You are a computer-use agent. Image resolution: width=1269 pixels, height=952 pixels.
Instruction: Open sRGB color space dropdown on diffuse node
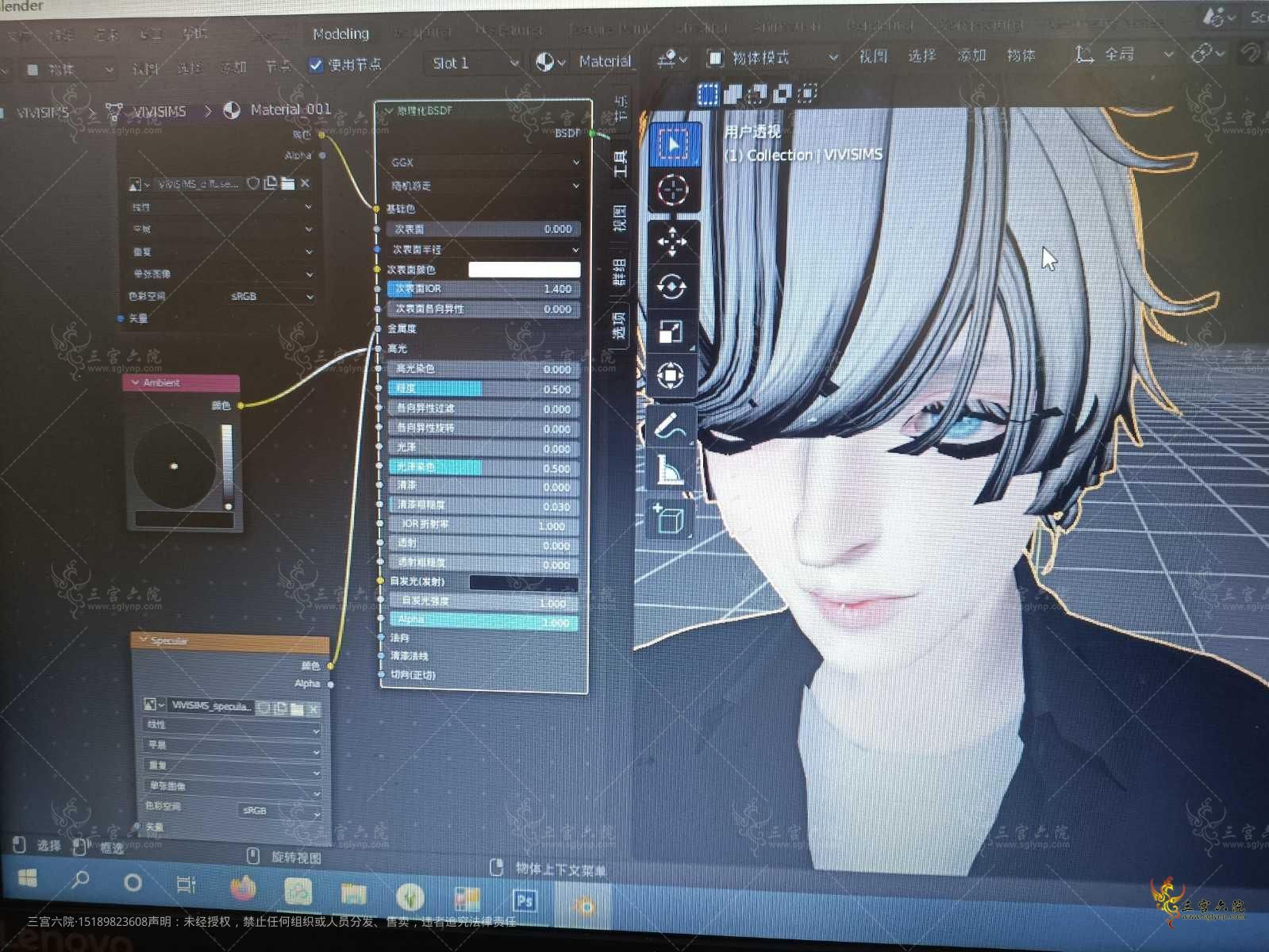[x=270, y=296]
